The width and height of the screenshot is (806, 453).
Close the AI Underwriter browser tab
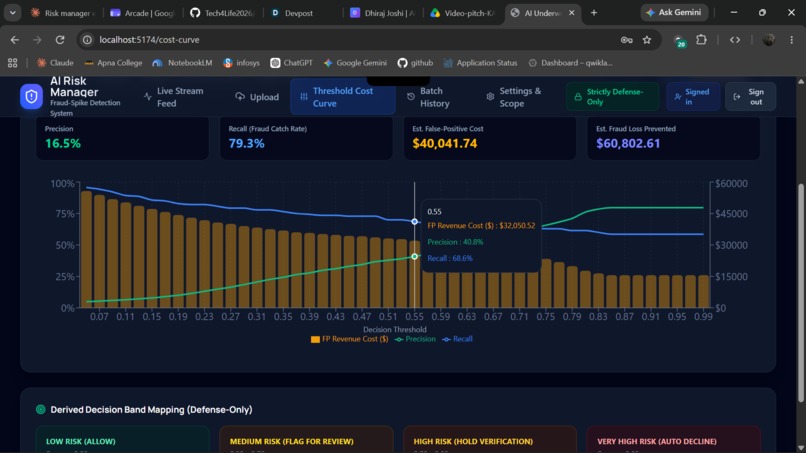click(572, 13)
